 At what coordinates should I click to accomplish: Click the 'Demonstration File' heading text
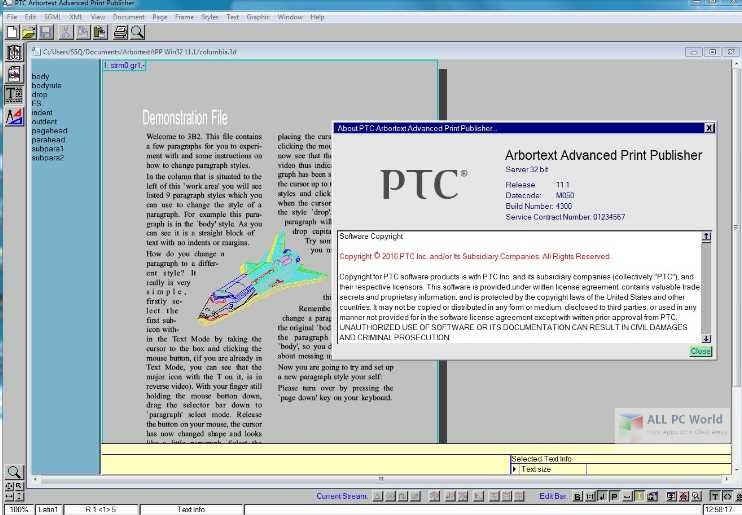185,118
